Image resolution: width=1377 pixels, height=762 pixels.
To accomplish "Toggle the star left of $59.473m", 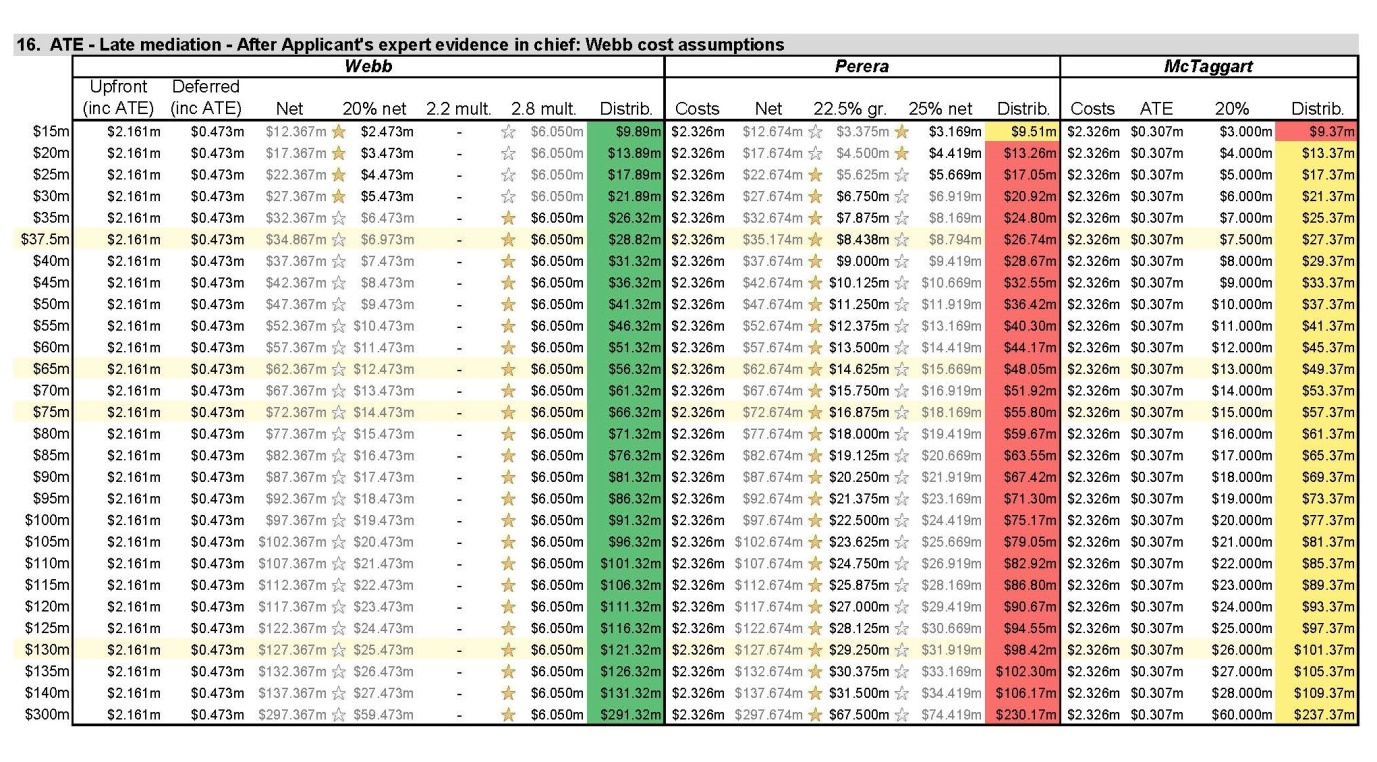I will [x=338, y=715].
